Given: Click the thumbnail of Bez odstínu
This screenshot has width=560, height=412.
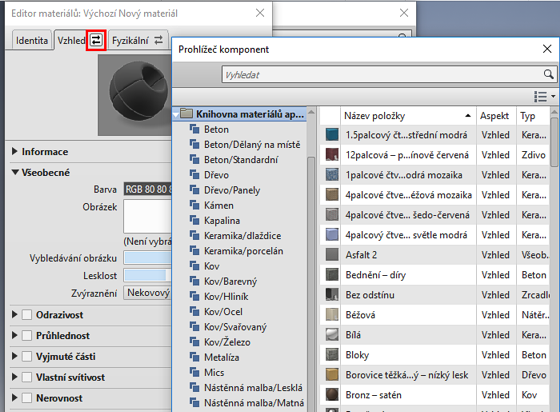Looking at the screenshot, I should point(332,295).
